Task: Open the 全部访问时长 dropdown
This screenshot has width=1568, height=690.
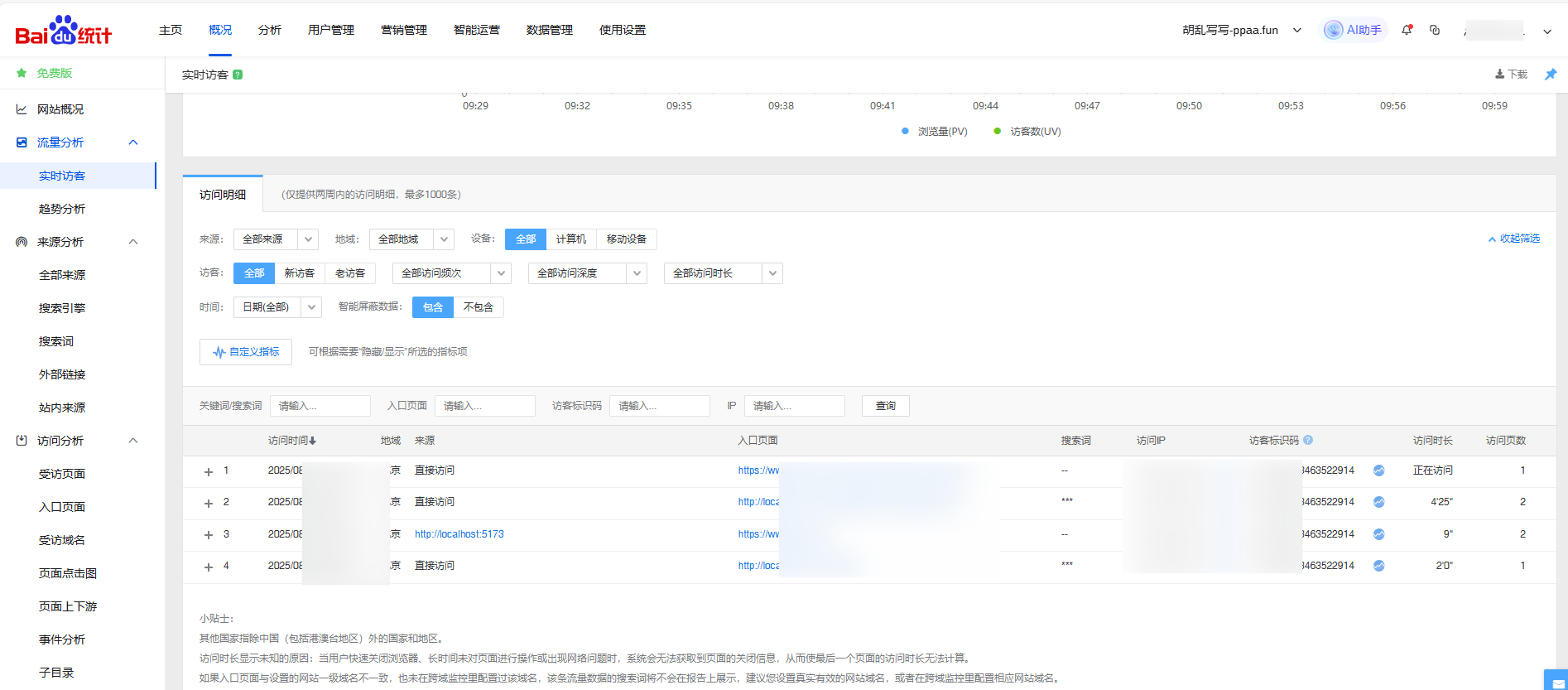Action: (724, 273)
